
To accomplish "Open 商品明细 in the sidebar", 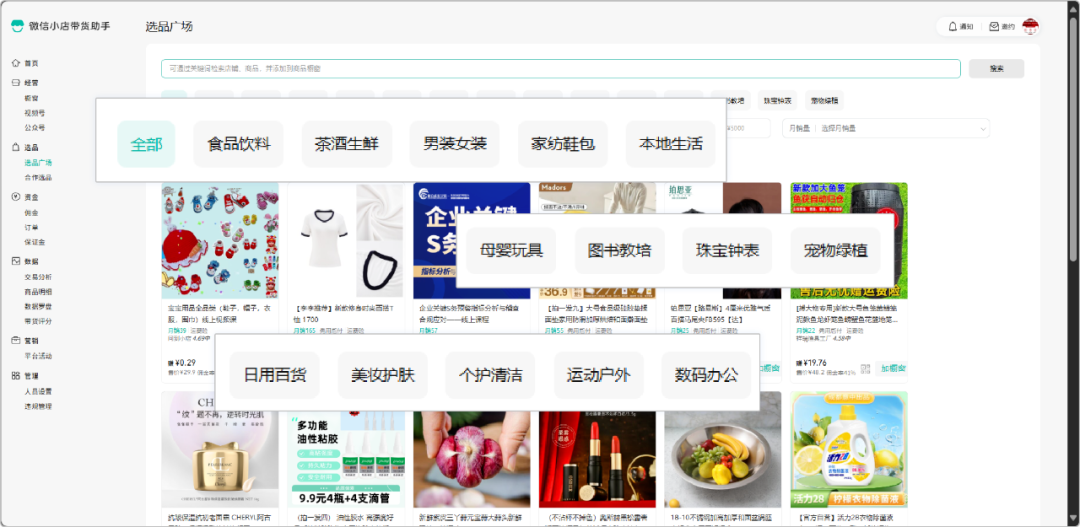I will pos(38,292).
